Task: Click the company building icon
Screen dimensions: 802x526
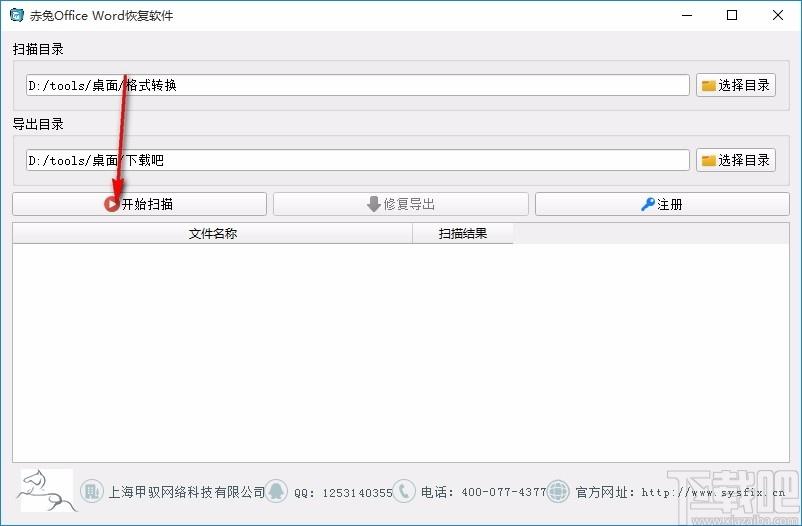Action: point(92,492)
